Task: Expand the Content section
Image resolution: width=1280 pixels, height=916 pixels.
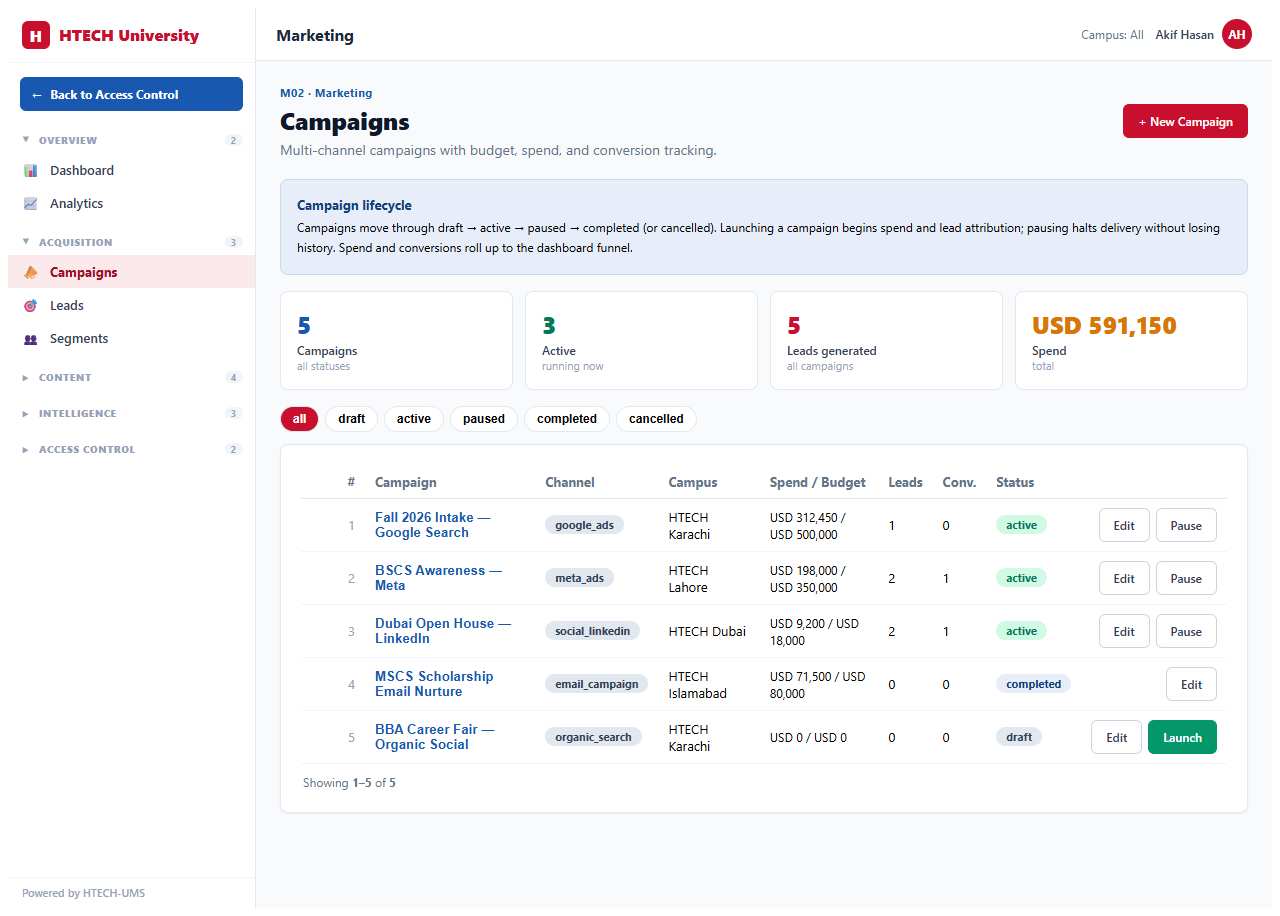Action: pos(131,378)
